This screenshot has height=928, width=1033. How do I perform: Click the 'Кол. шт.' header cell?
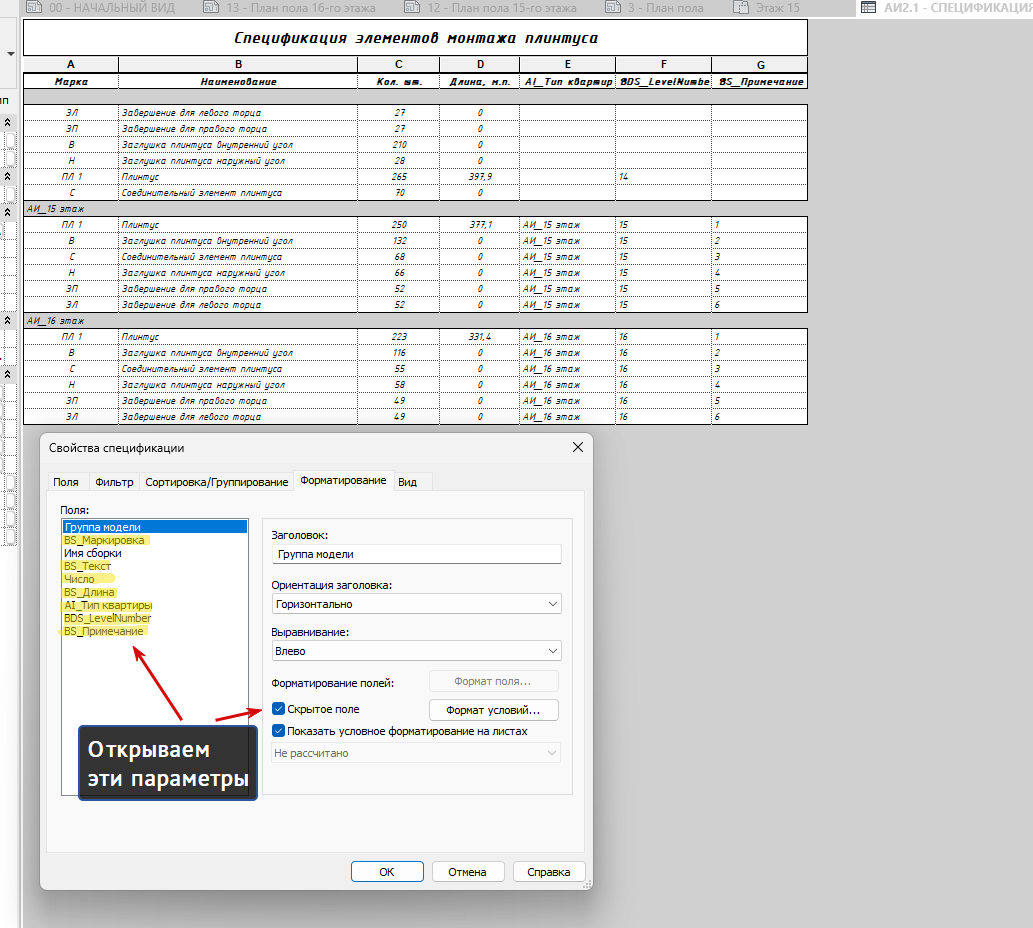(399, 82)
